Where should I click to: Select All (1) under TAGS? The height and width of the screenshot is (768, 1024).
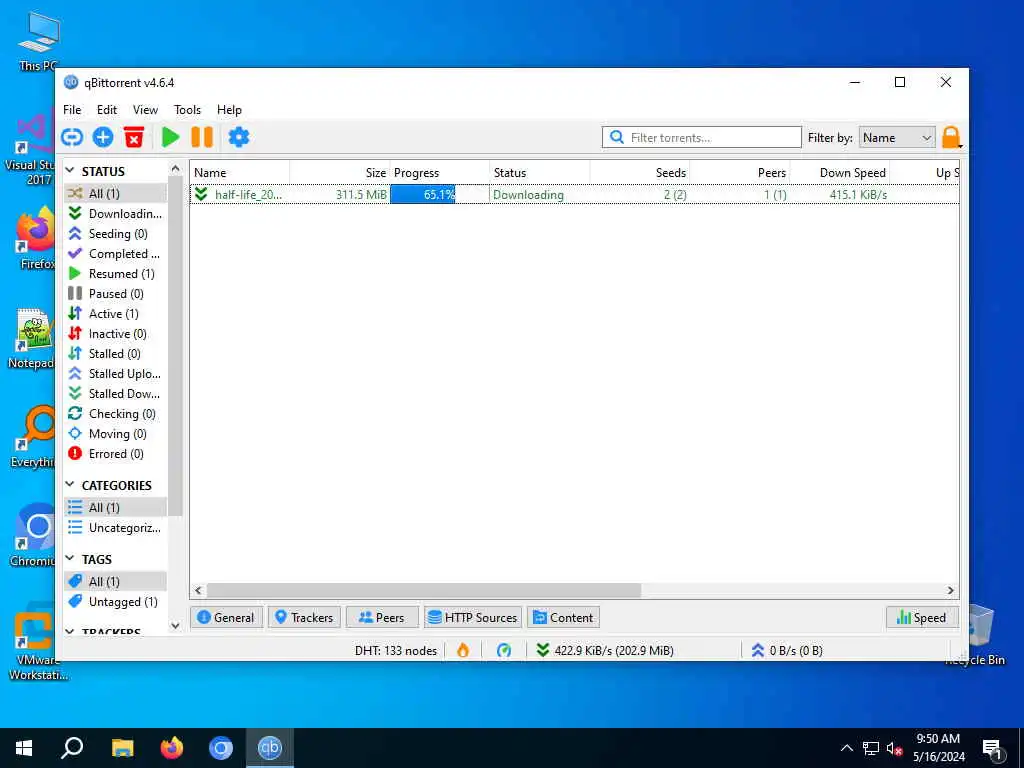[x=116, y=581]
